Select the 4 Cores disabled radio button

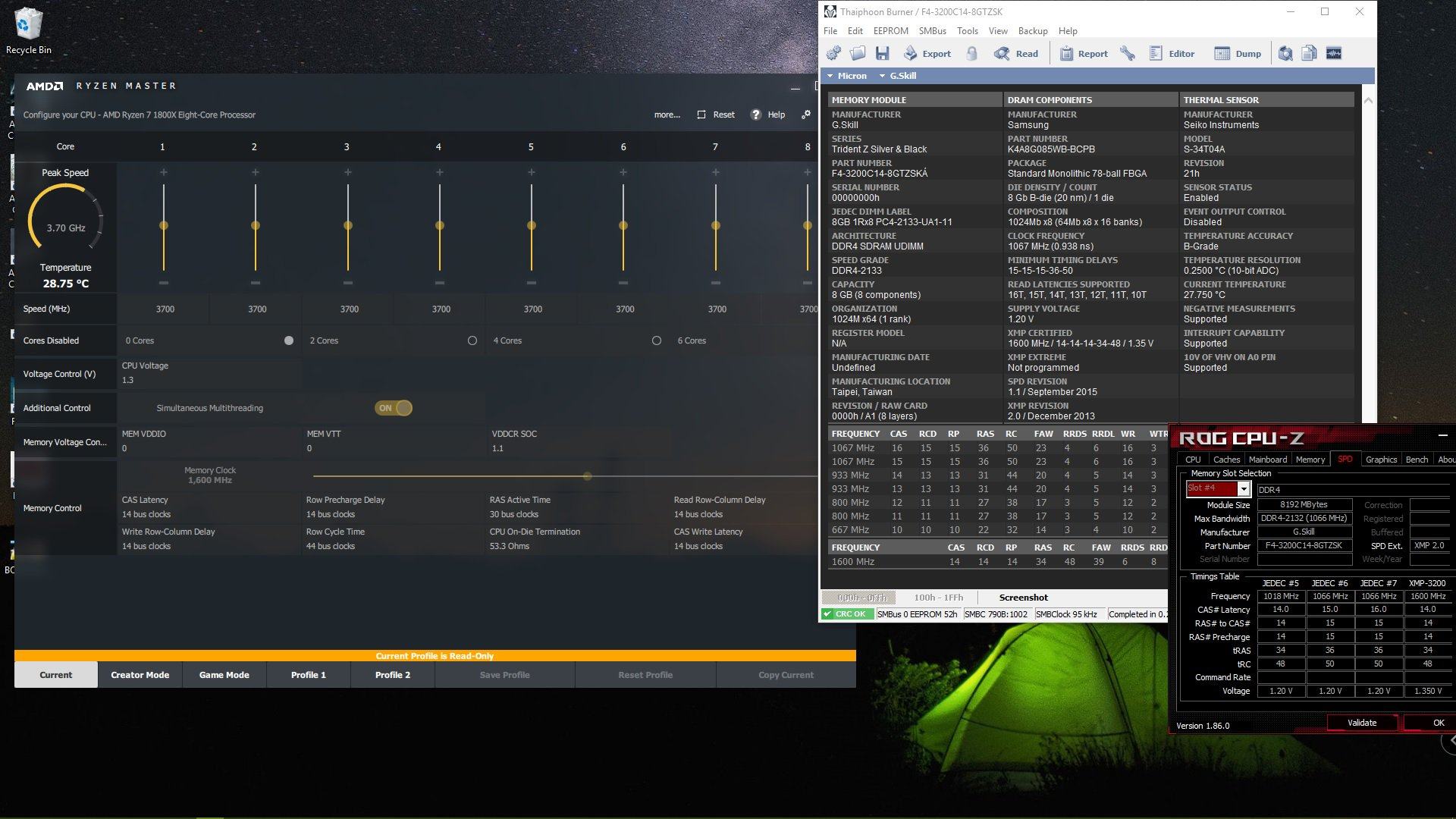(657, 340)
